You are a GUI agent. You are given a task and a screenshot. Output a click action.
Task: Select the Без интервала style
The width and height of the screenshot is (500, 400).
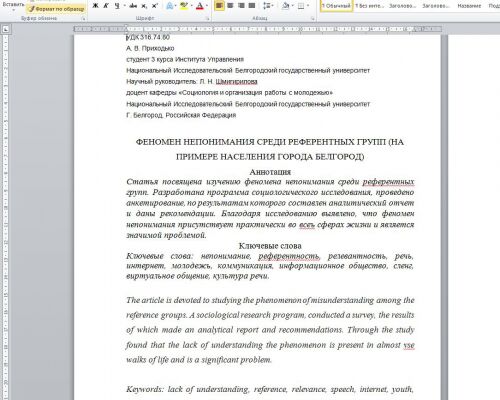[369, 6]
